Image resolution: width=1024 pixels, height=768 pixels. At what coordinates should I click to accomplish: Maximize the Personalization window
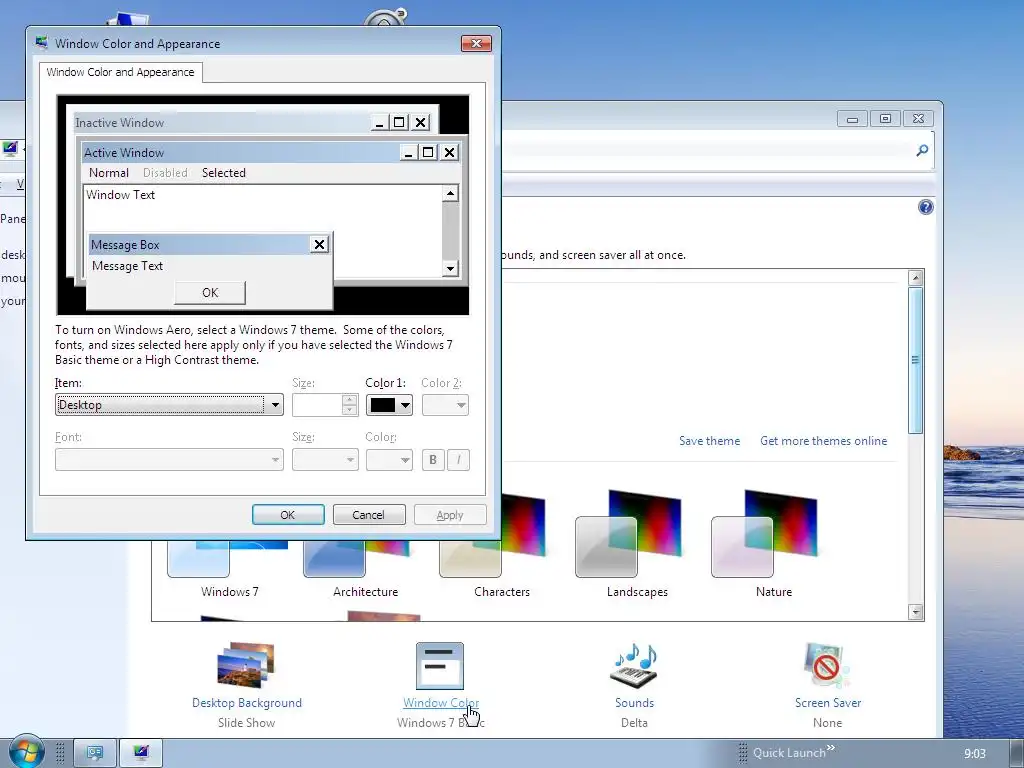885,119
